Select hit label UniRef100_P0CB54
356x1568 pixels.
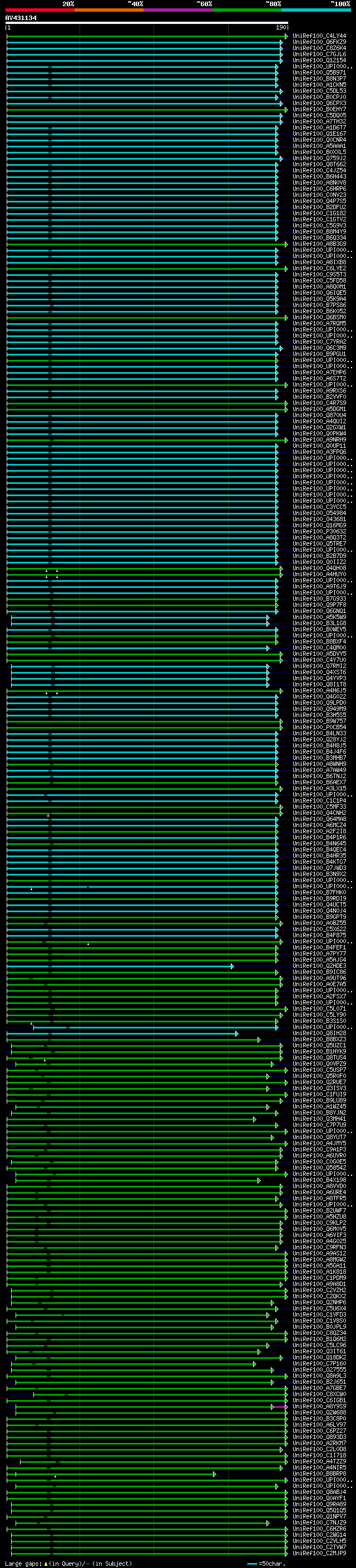point(319,728)
